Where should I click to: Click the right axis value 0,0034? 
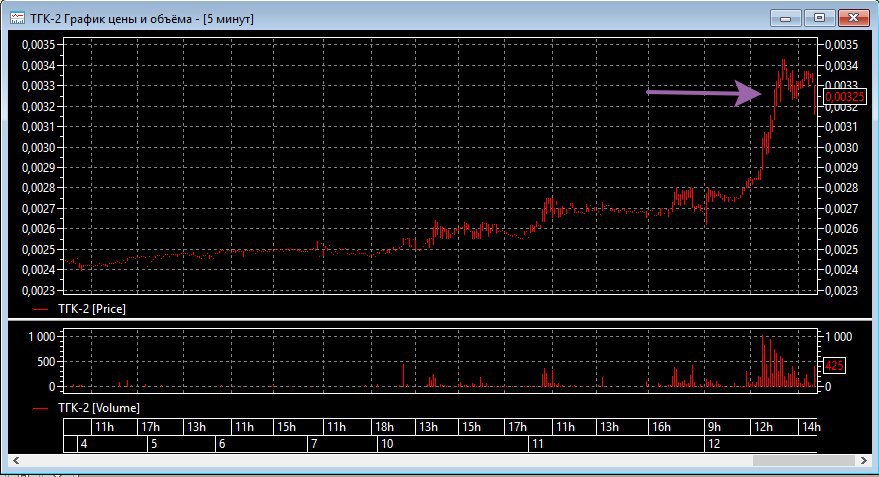[841, 66]
